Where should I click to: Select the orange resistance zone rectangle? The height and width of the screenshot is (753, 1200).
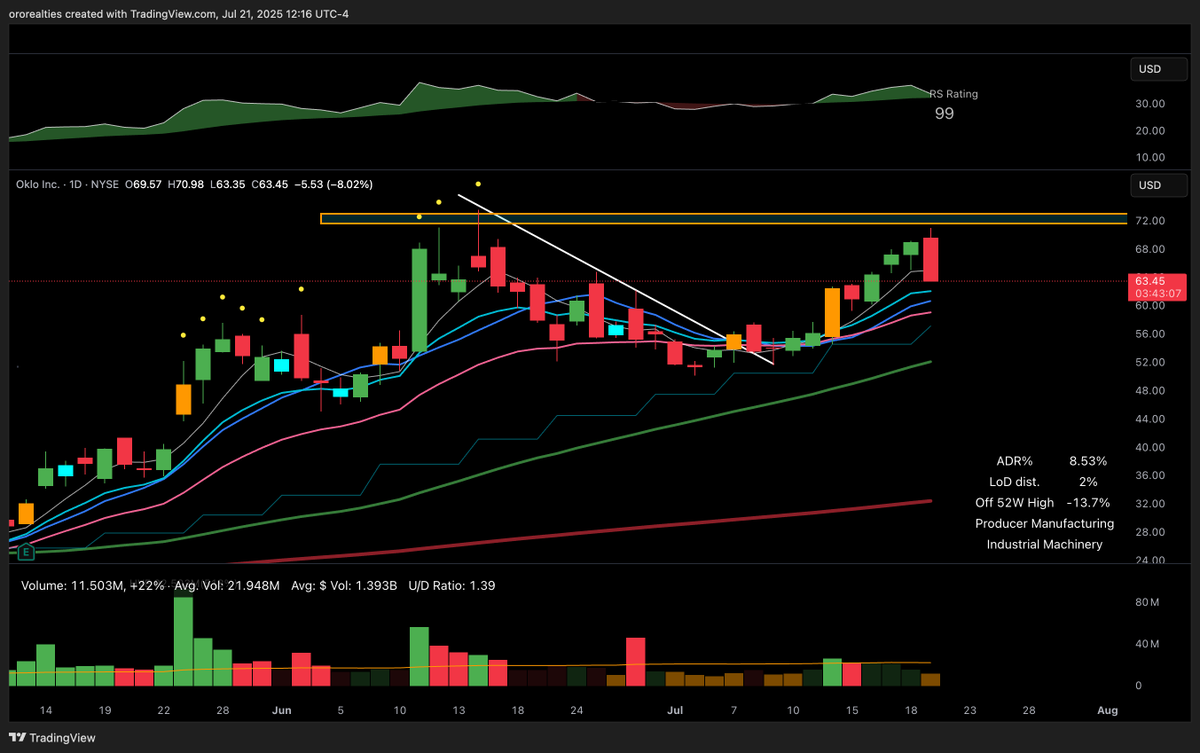tap(723, 218)
